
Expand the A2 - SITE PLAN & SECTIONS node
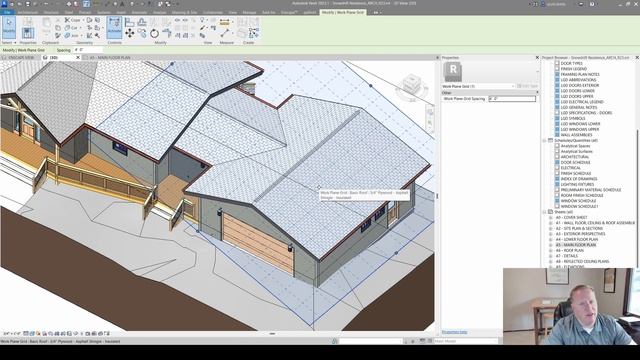point(551,229)
